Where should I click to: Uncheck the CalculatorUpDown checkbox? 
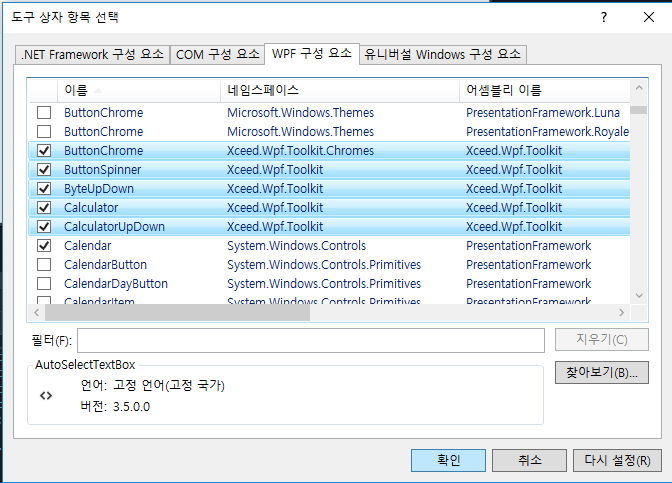click(44, 226)
